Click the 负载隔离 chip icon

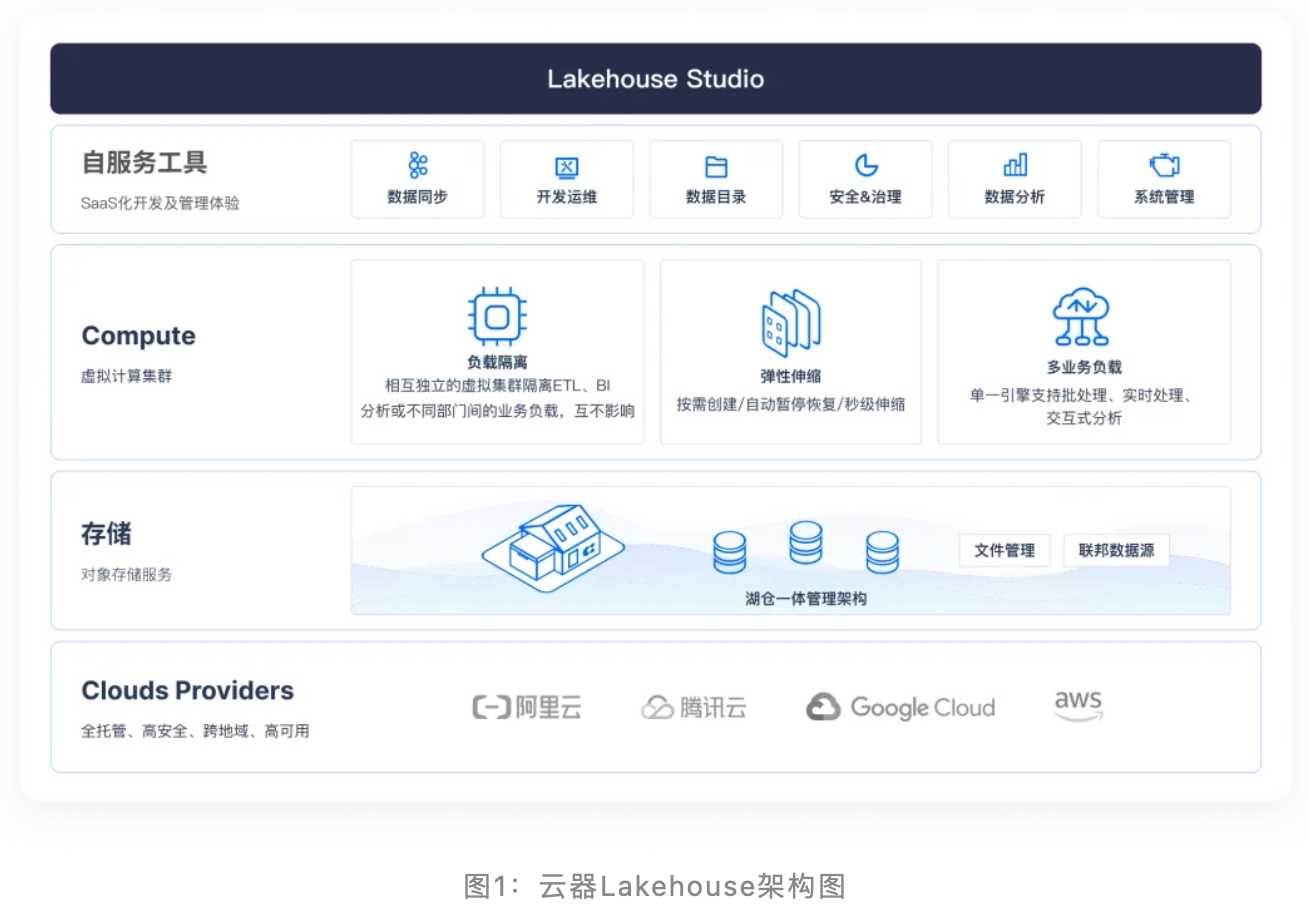tap(497, 317)
